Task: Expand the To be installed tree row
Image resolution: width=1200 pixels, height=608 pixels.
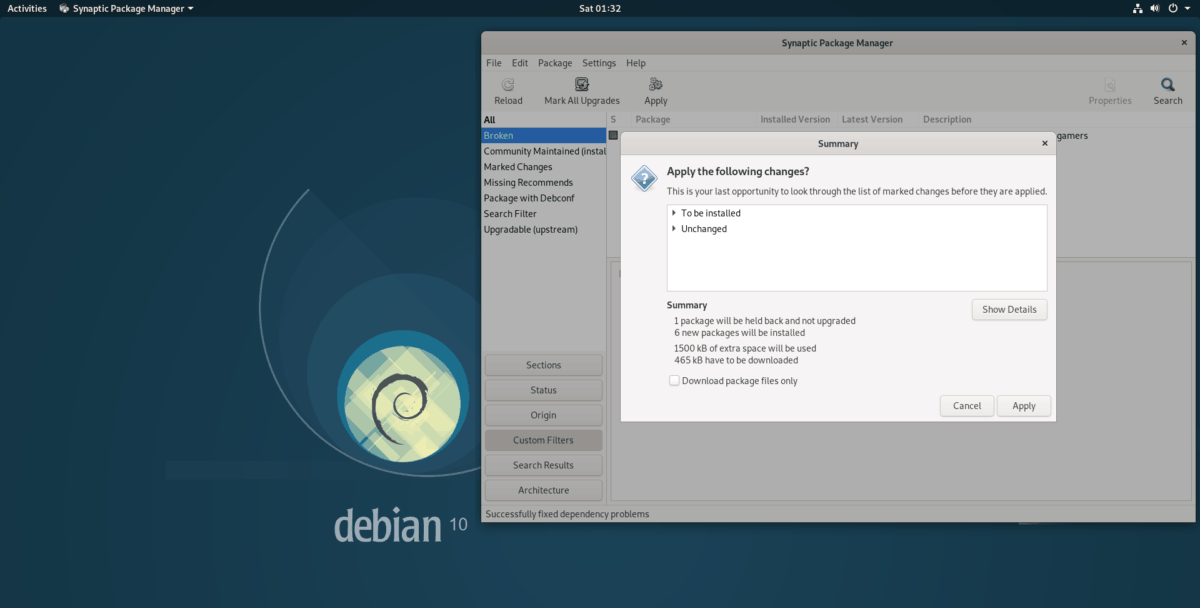Action: (x=674, y=213)
